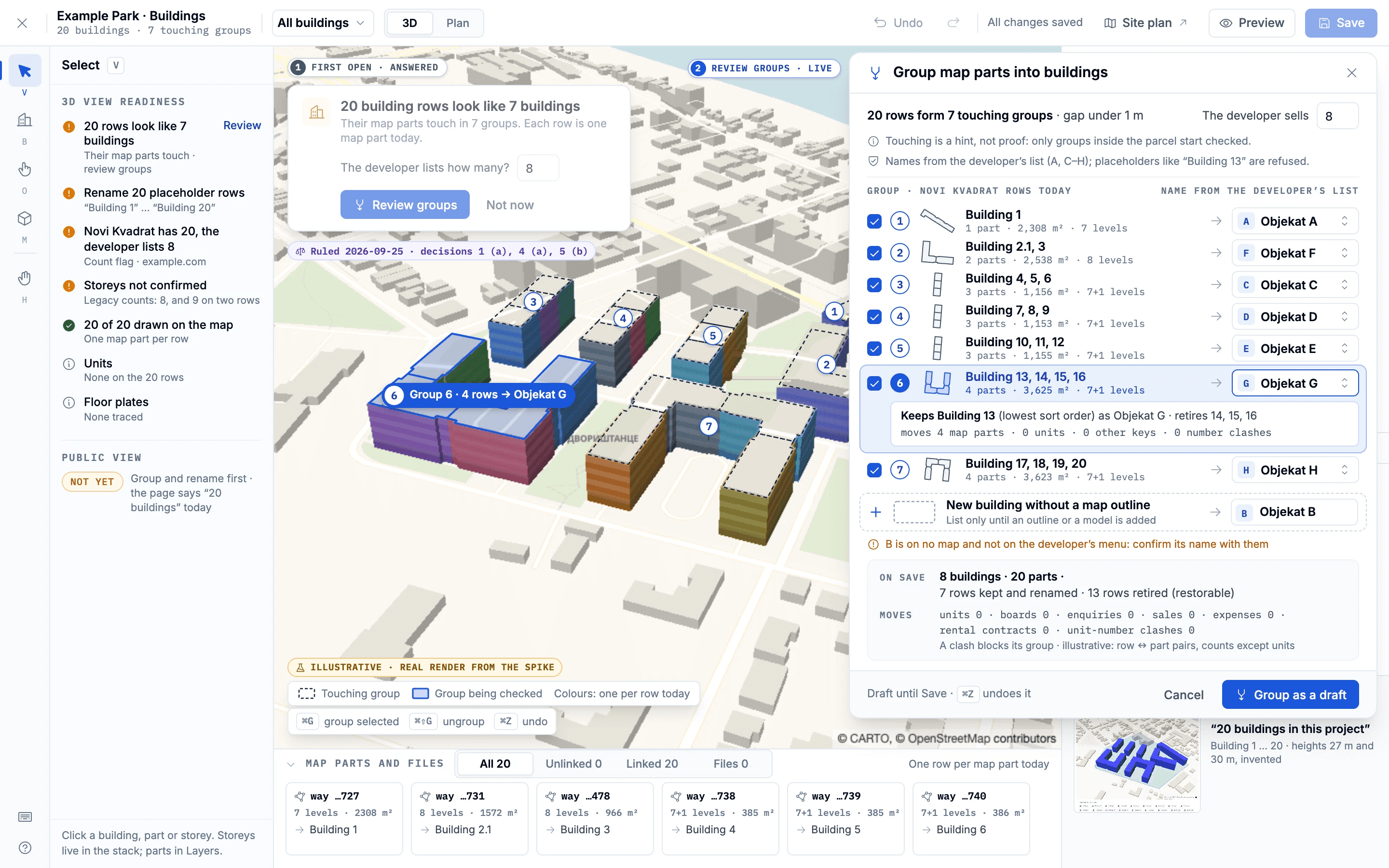Toggle checkbox for Building 13, 14, 15, 16
The image size is (1389, 868).
(x=874, y=383)
